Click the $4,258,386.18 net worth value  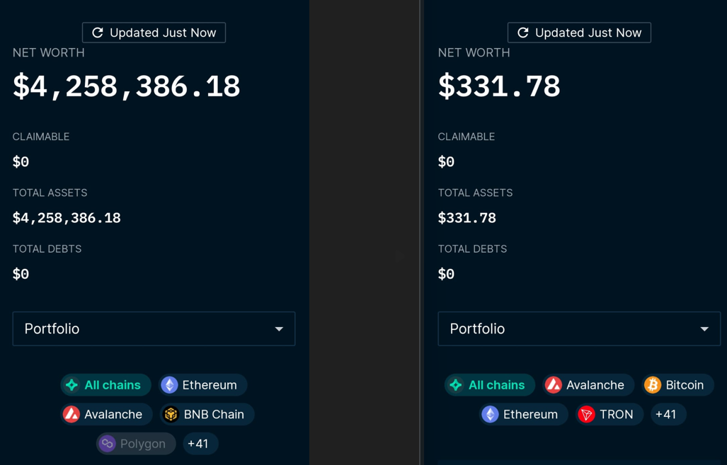tap(126, 86)
